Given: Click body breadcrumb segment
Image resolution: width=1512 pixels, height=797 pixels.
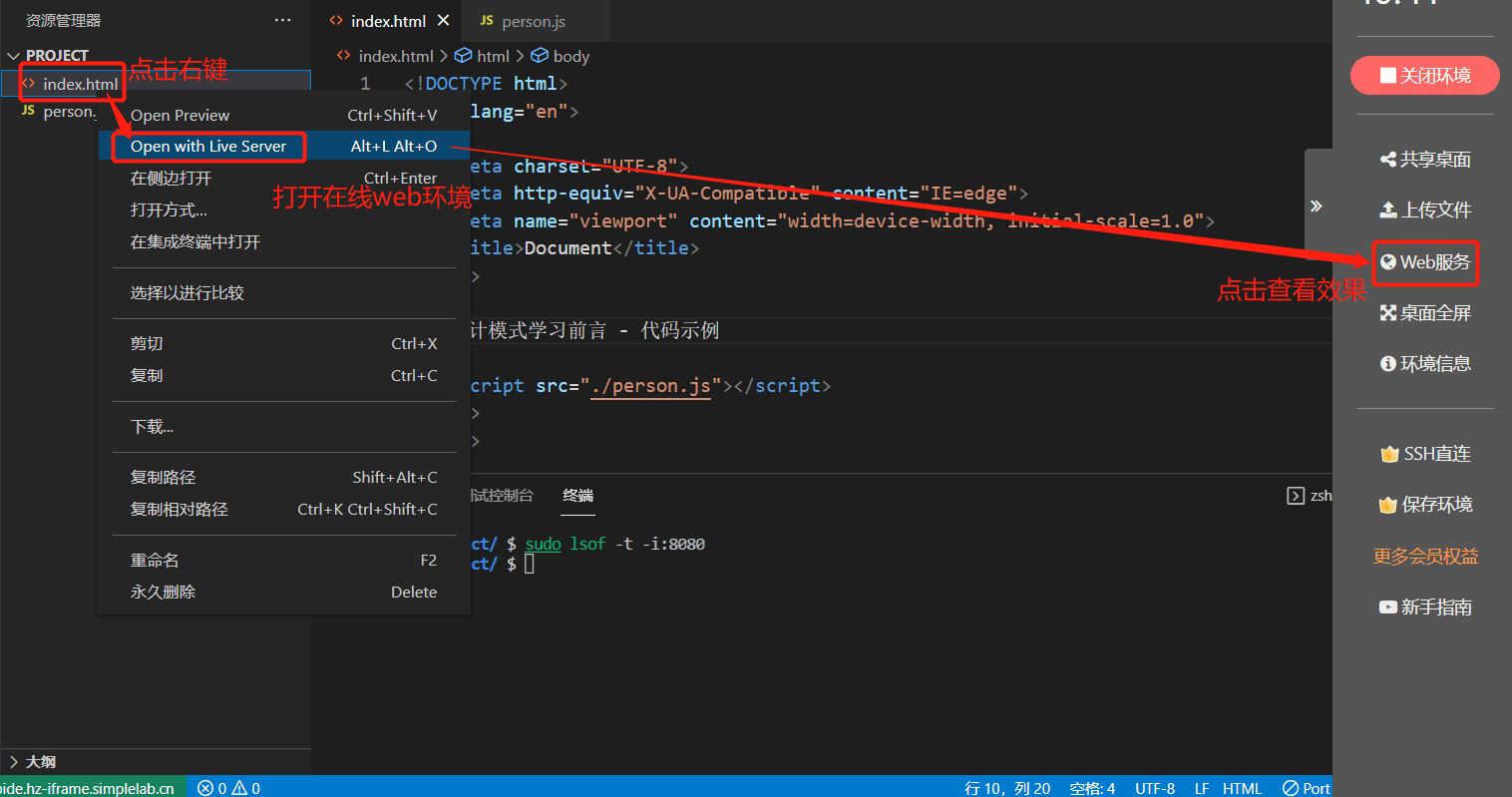Looking at the screenshot, I should click(x=561, y=56).
